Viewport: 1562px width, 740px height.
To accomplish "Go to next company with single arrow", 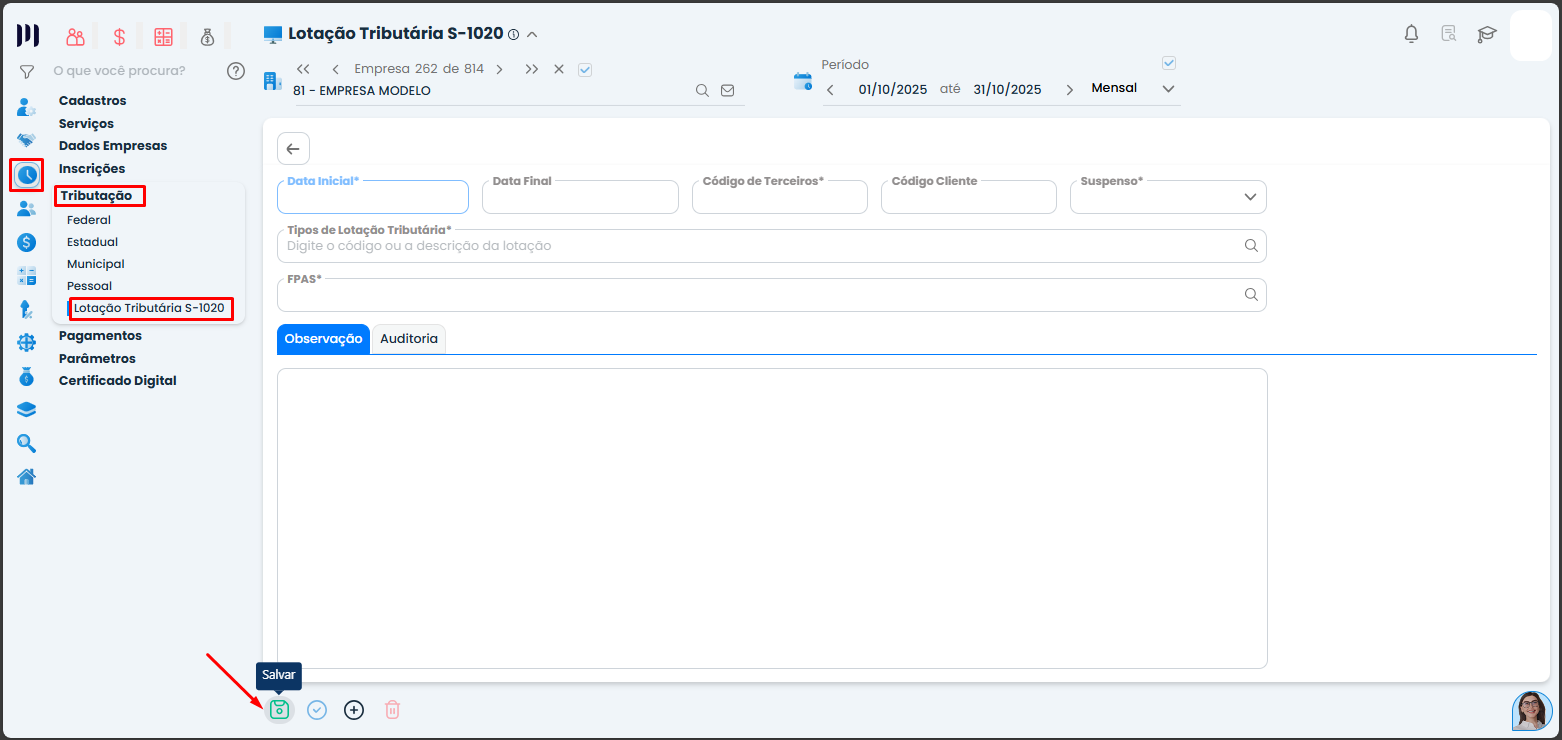I will pos(499,69).
